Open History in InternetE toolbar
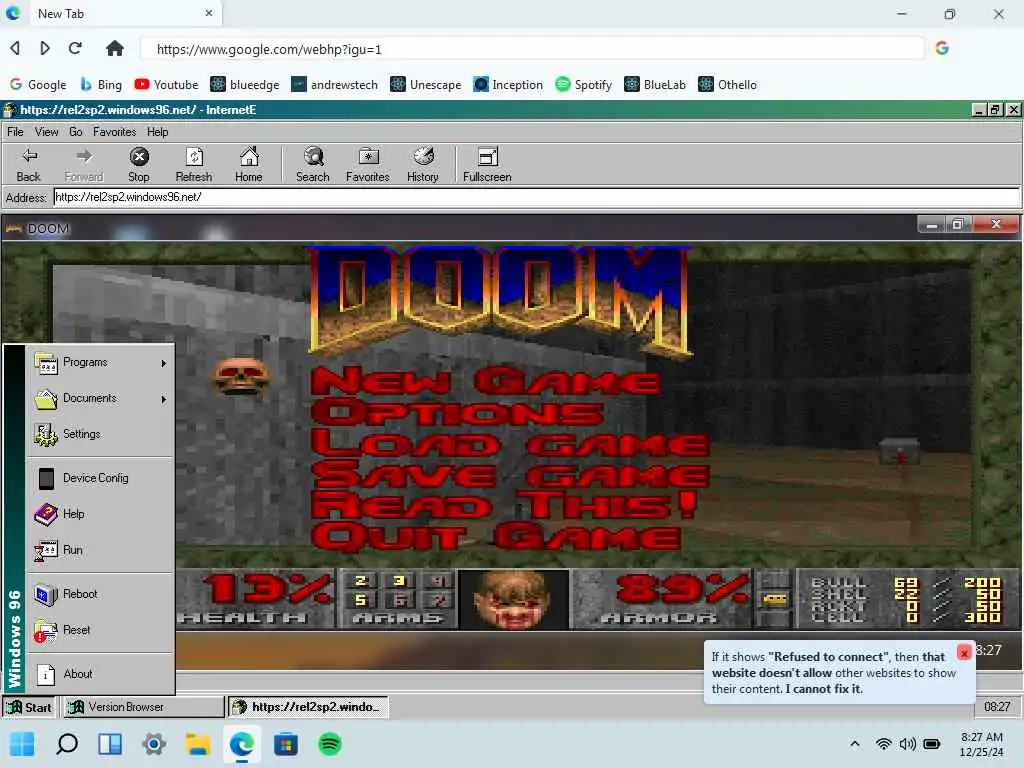 point(423,164)
